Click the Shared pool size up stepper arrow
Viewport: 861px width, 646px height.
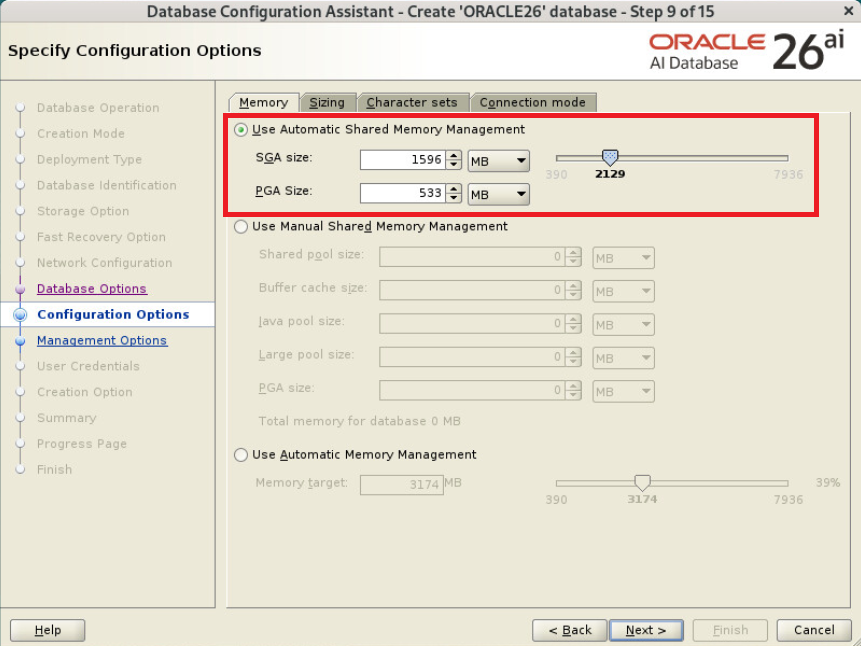[573, 253]
